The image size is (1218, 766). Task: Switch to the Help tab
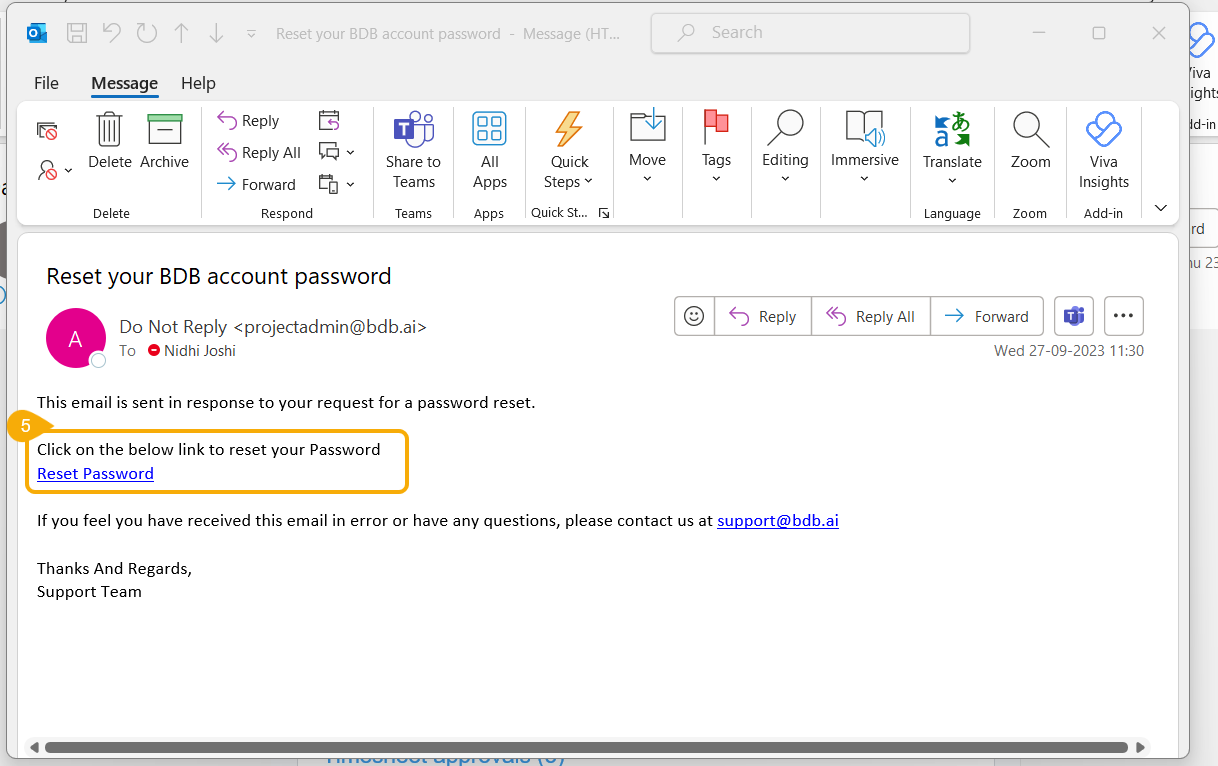point(198,83)
